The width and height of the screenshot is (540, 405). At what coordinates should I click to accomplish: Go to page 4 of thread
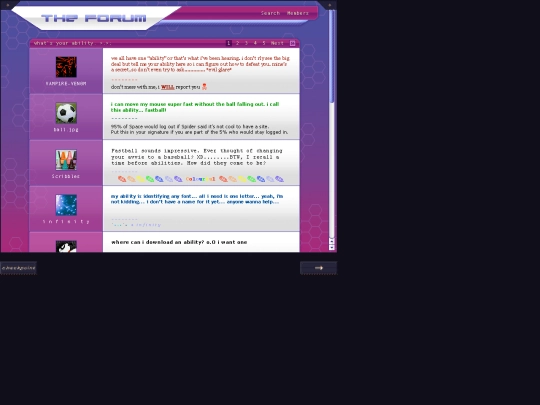(x=255, y=43)
